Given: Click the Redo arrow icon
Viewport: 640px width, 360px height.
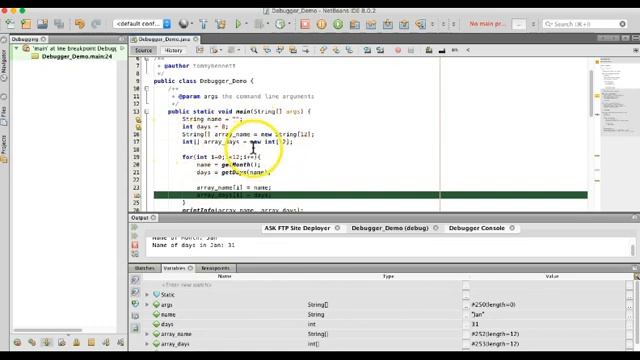Looking at the screenshot, I should coord(96,24).
